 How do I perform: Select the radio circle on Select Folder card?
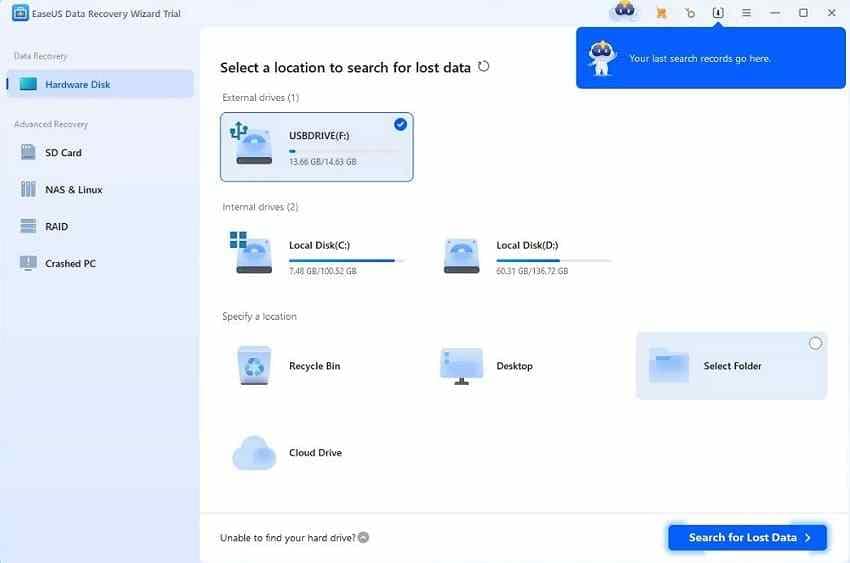pyautogui.click(x=815, y=343)
